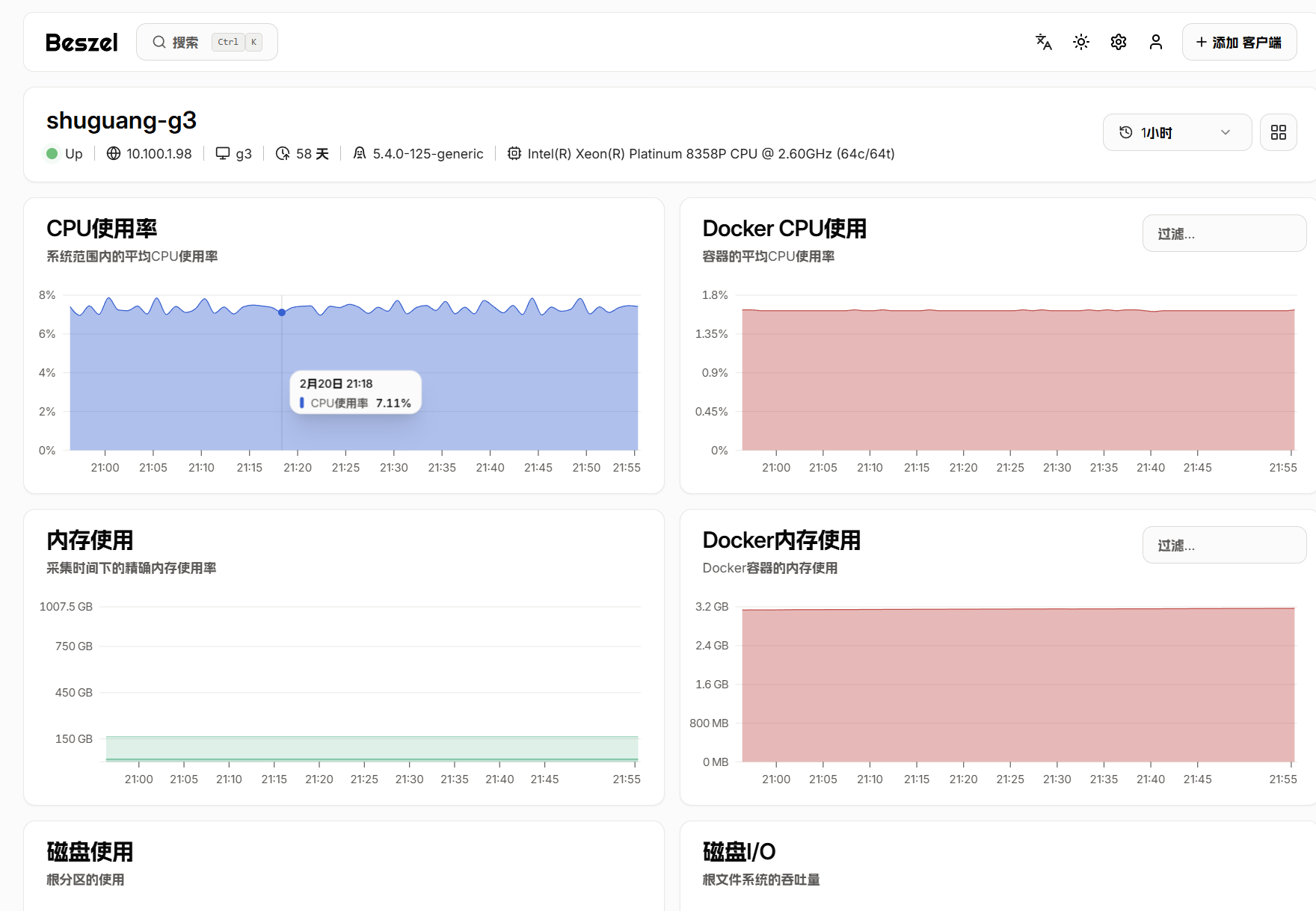The image size is (1316, 911).
Task: Click the Beszel logo
Action: pyautogui.click(x=82, y=43)
